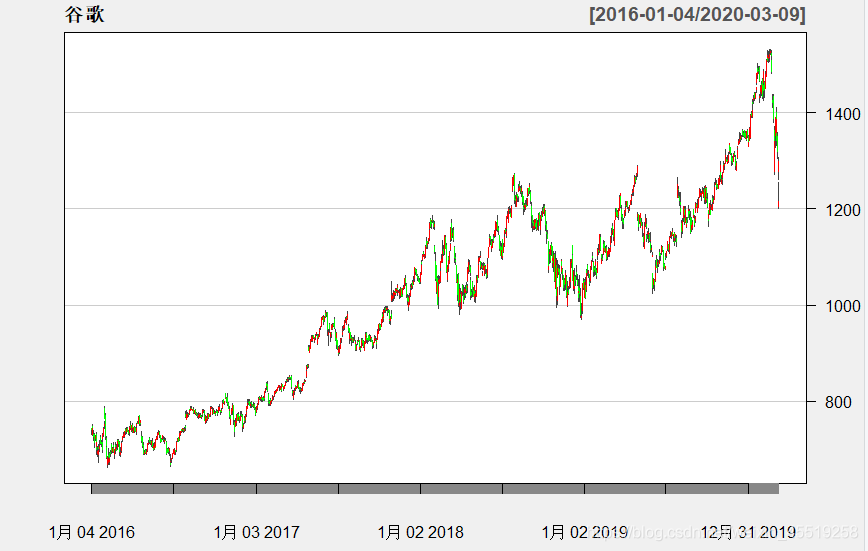Viewport: 868px width, 551px height.
Task: Click the 1000 y-axis label
Action: [843, 306]
